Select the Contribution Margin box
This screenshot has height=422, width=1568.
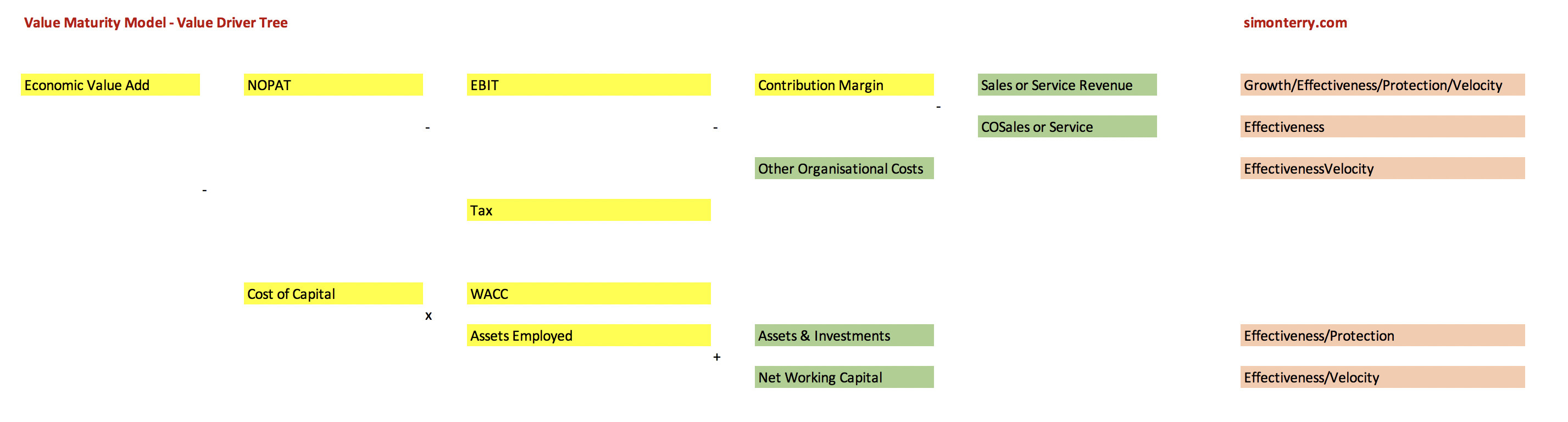pyautogui.click(x=844, y=85)
